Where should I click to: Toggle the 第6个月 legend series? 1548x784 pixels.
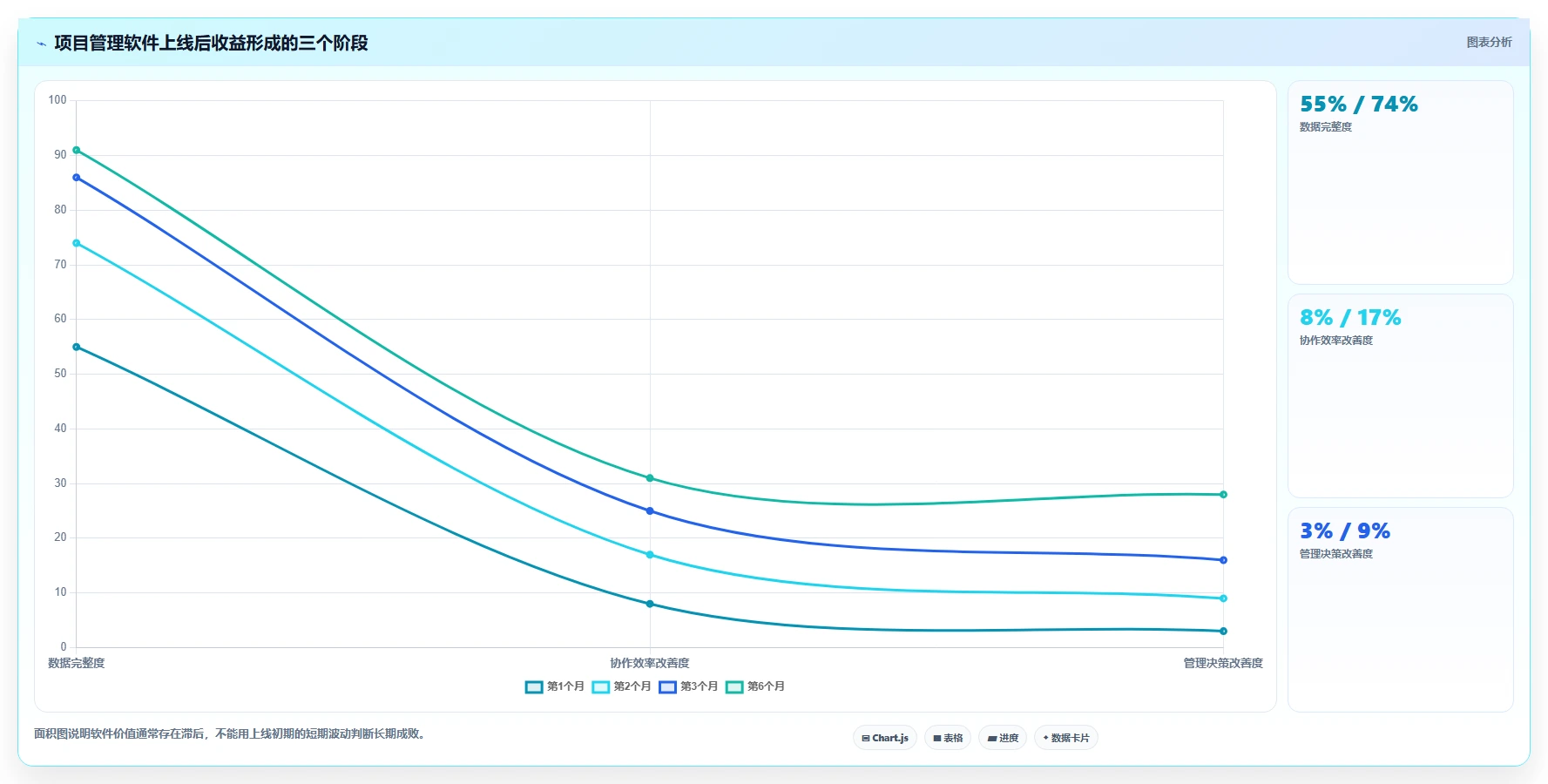[756, 686]
